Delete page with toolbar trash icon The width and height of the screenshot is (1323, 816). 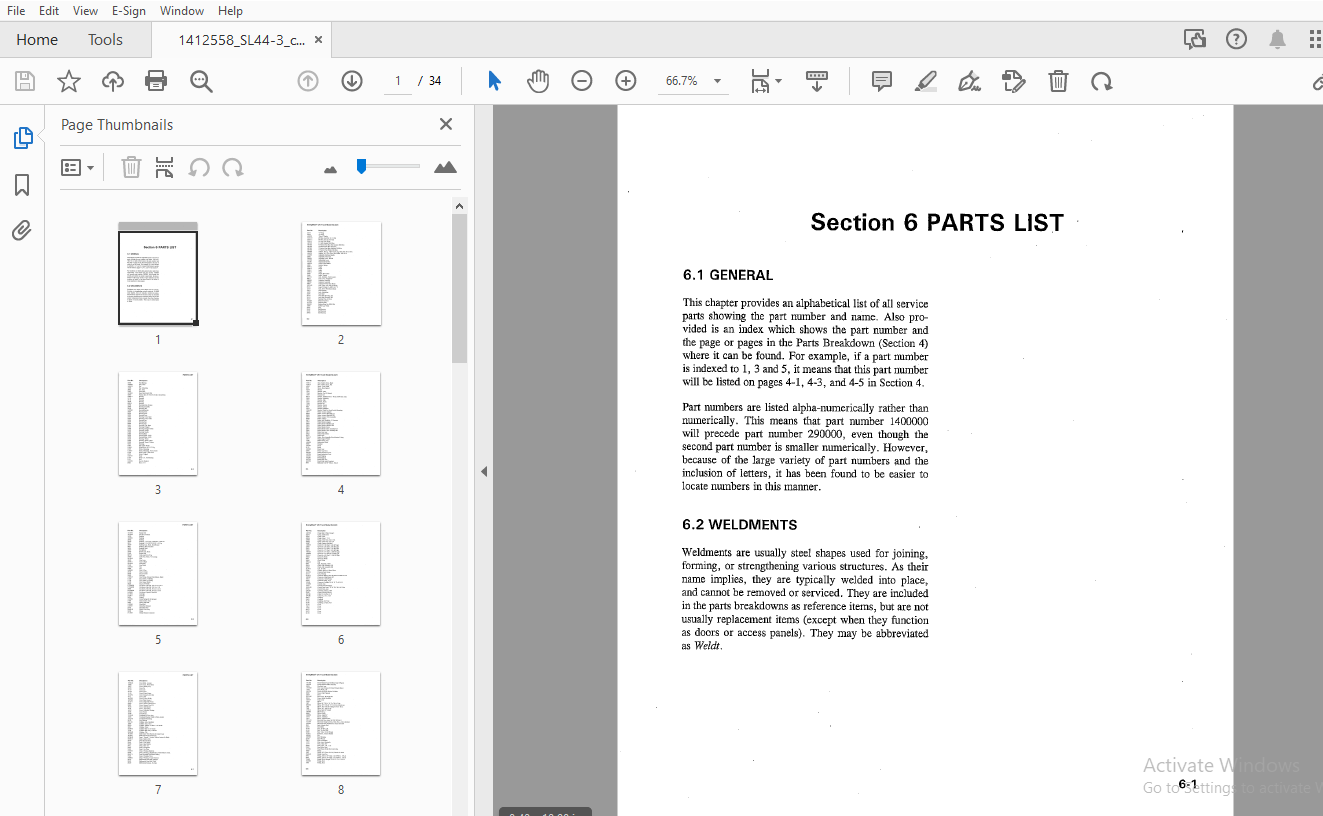click(1058, 81)
